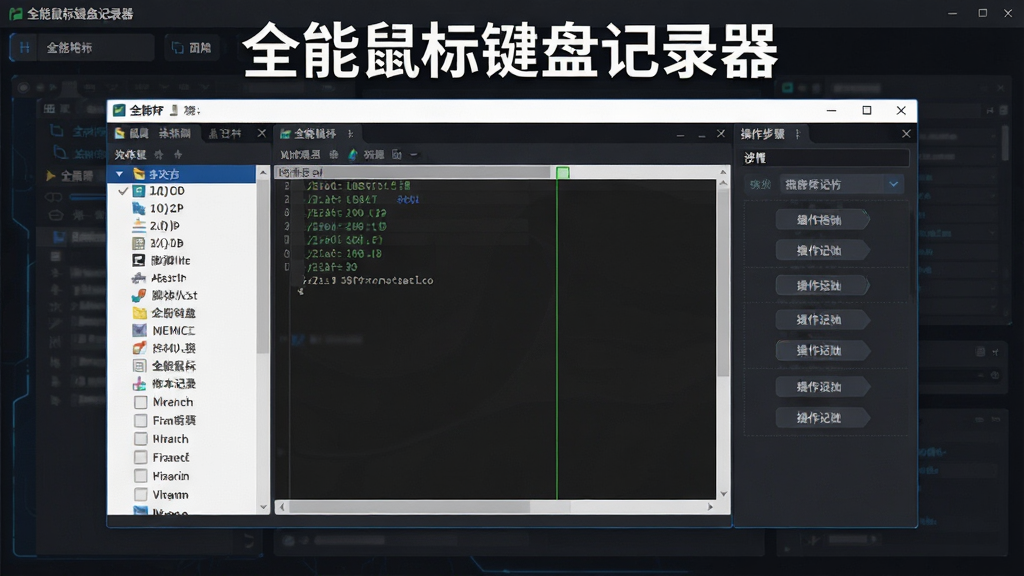Enable the checkbox in the Fram row
This screenshot has height=576, width=1024.
pyautogui.click(x=140, y=421)
